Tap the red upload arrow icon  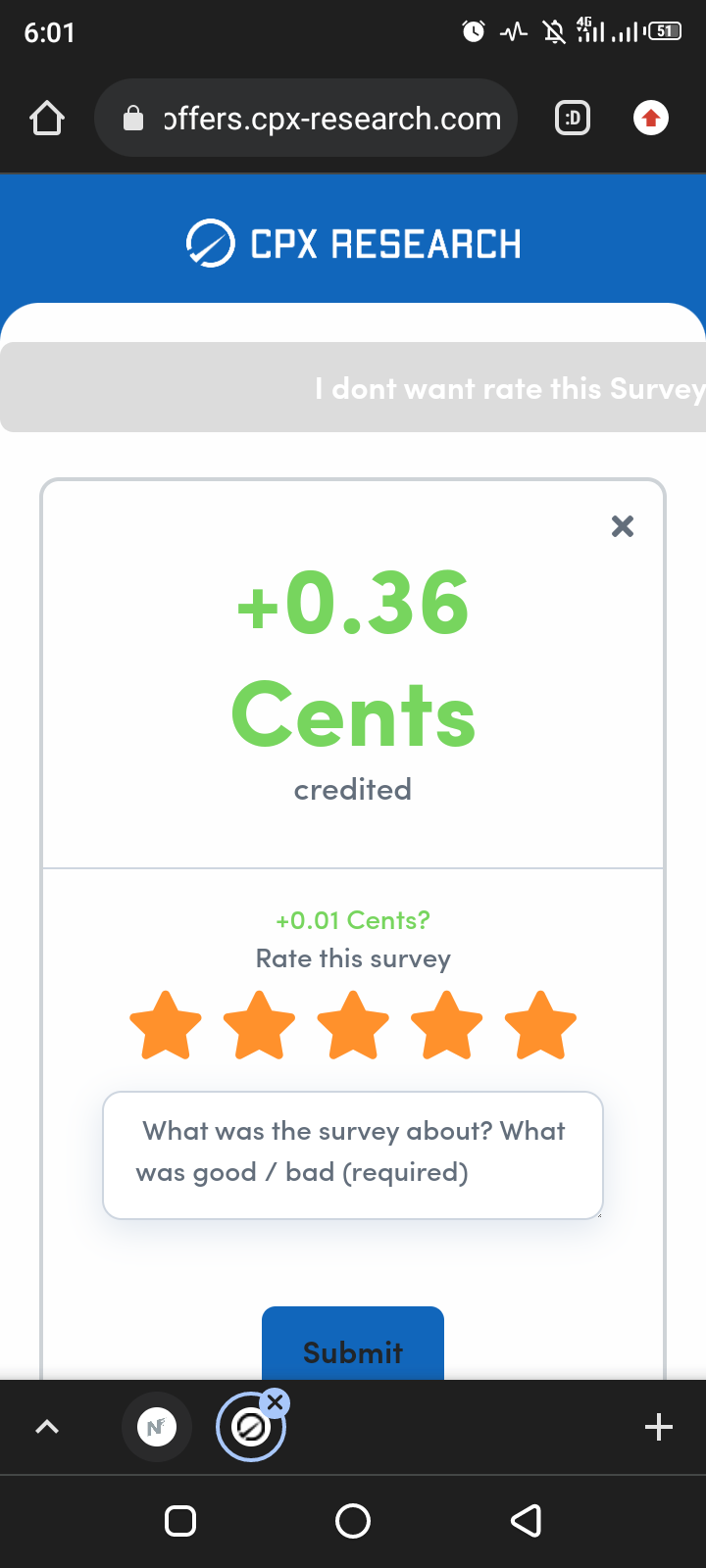651,119
